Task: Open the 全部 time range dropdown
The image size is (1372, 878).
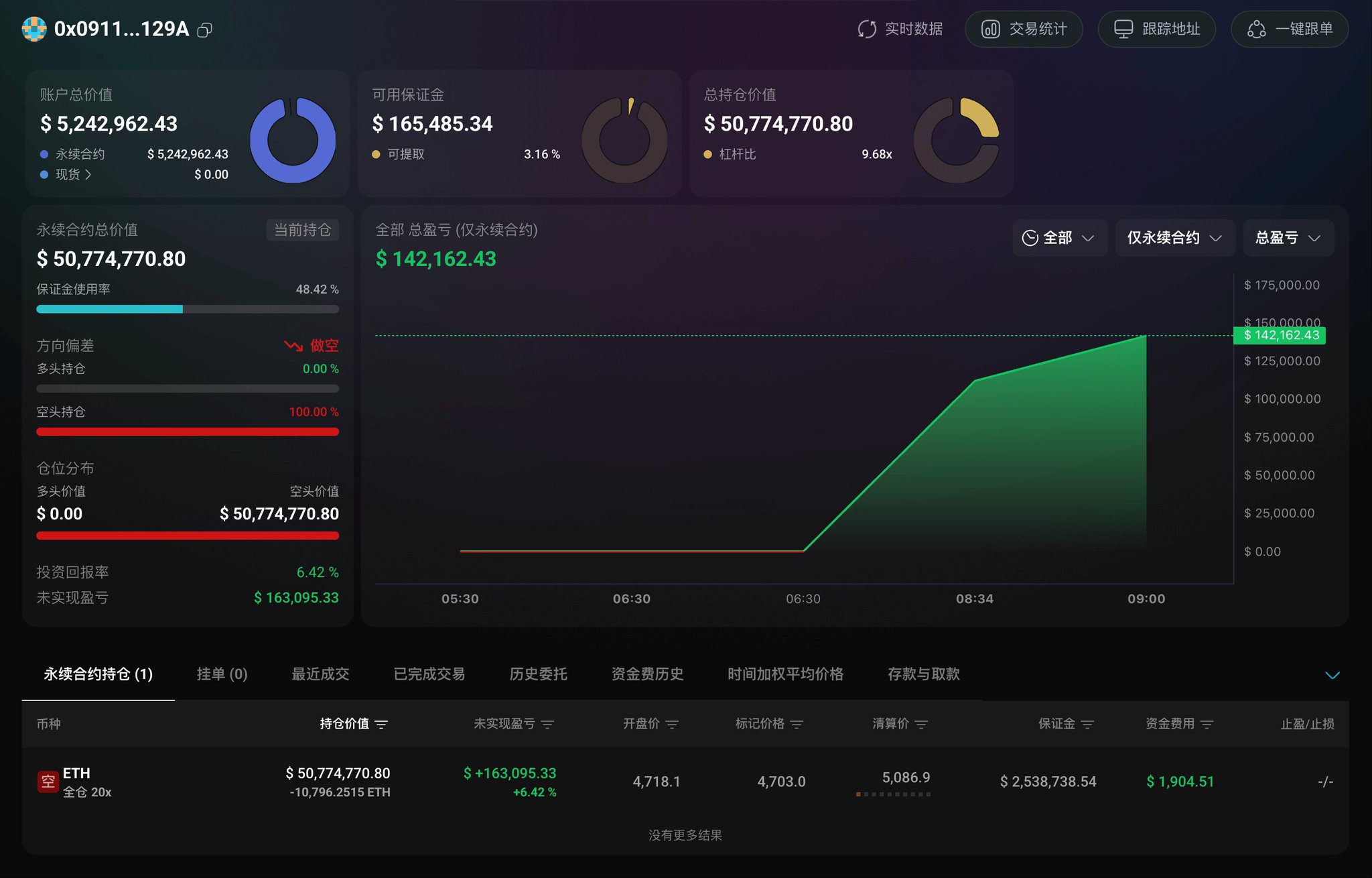Action: (x=1058, y=238)
